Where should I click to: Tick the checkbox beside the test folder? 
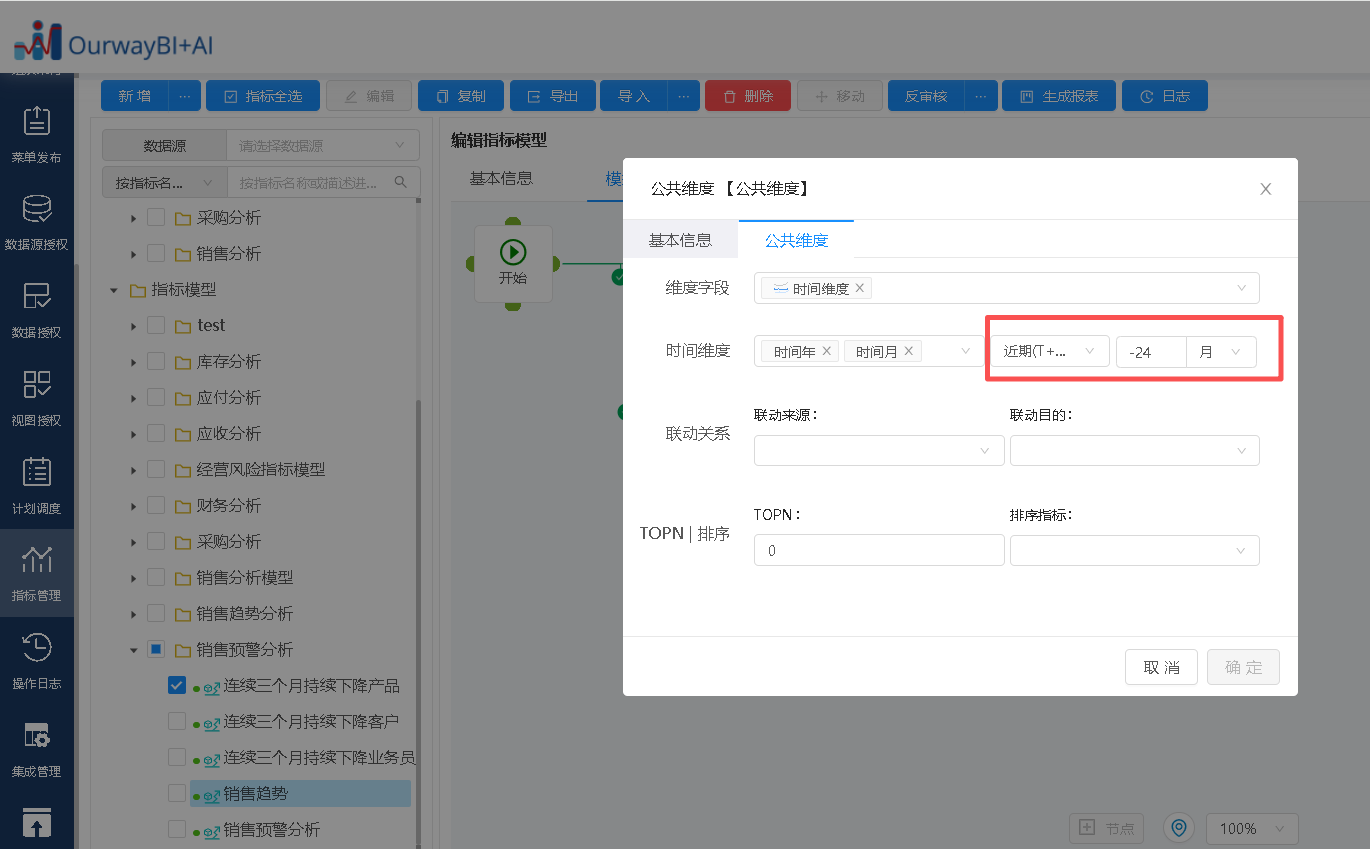coord(156,325)
